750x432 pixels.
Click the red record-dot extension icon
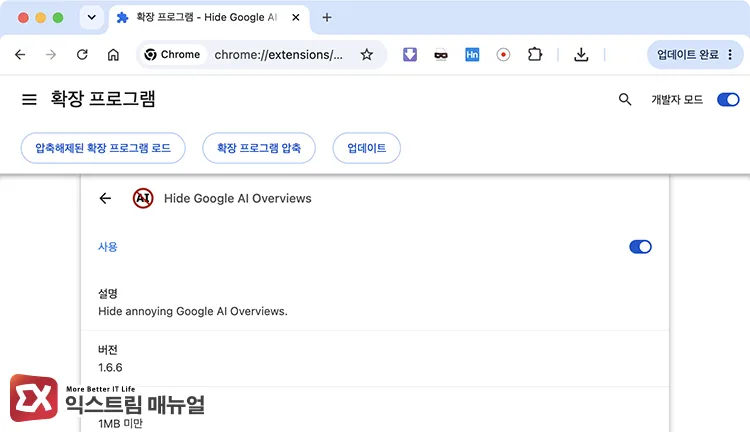point(503,55)
